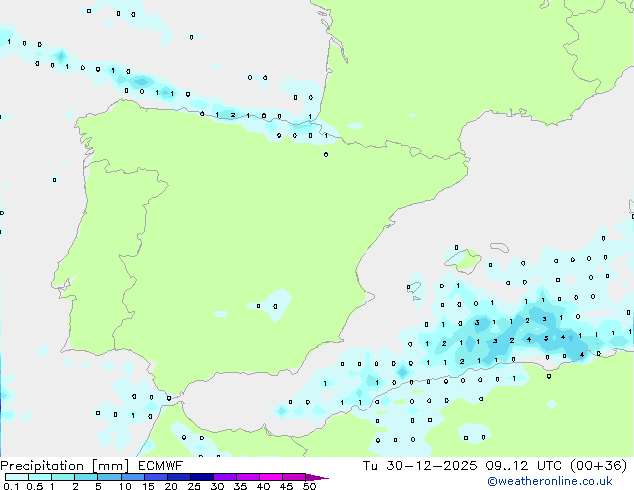Pick the legend swatch between 35 and 40
Screen dimensions: 634x490
[248, 477]
